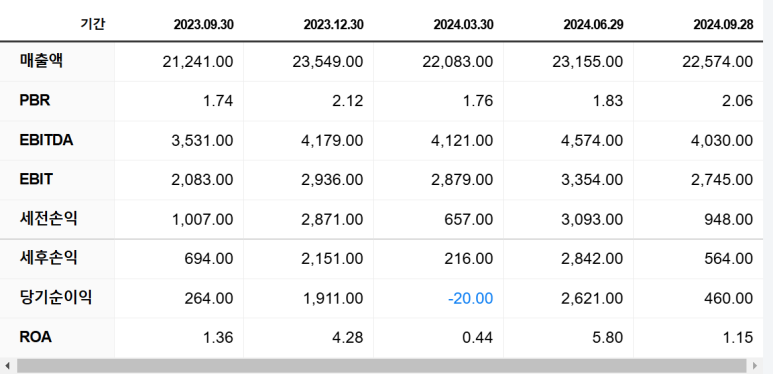Select 세전손익 value 1,007.00
The image size is (773, 374).
[x=202, y=219]
